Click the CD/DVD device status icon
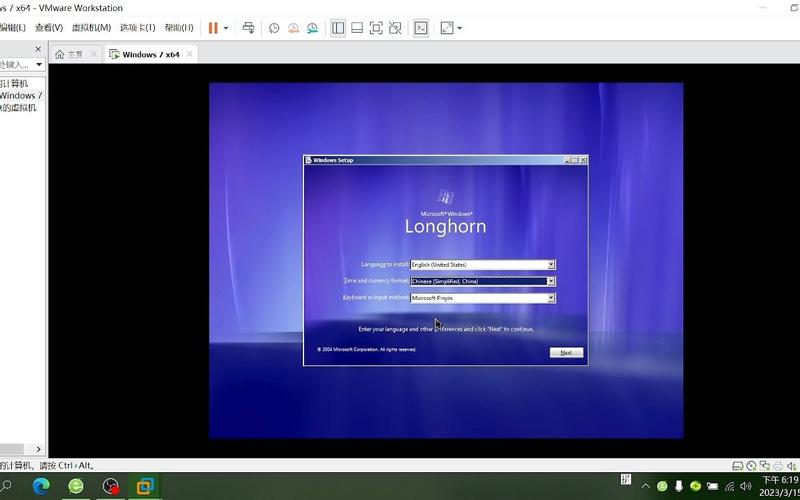 tap(751, 465)
